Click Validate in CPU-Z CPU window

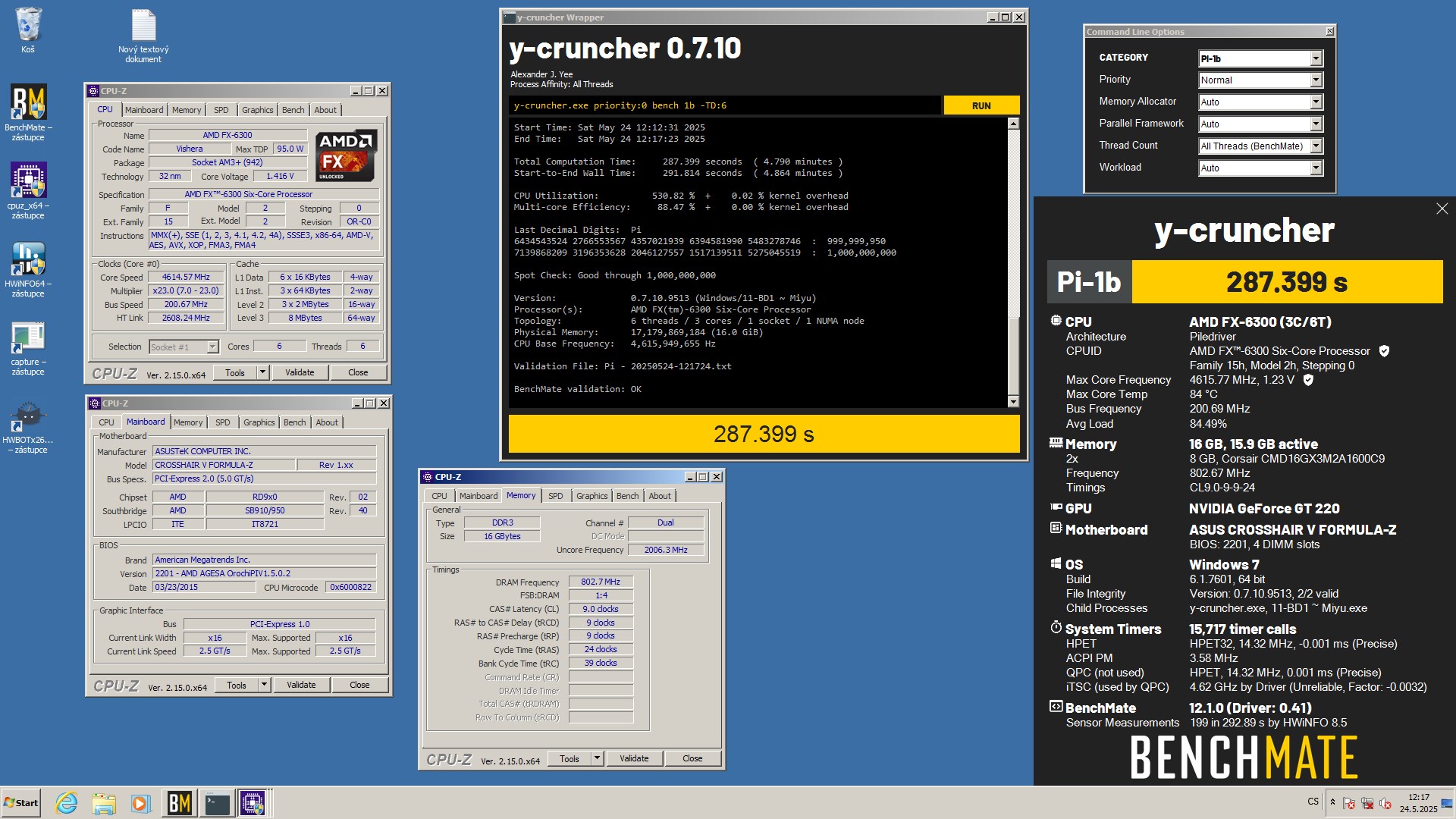tap(300, 372)
